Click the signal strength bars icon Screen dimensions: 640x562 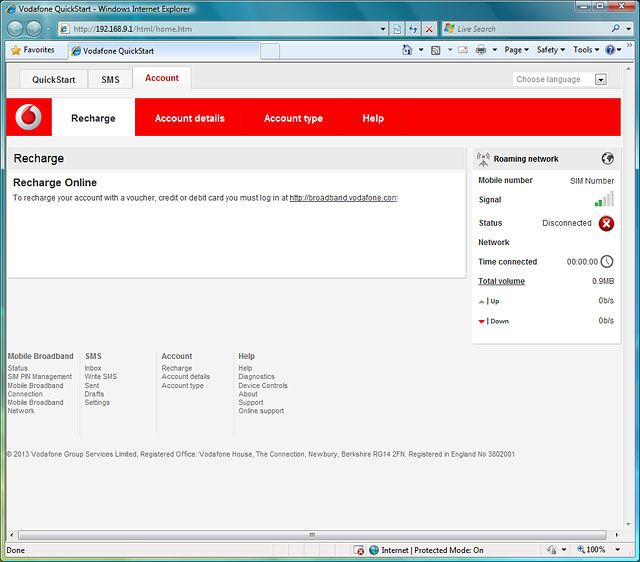(604, 200)
